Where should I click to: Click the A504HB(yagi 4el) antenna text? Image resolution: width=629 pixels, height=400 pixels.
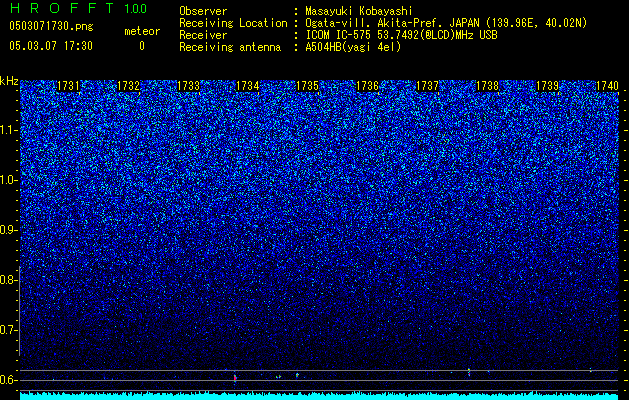353,47
